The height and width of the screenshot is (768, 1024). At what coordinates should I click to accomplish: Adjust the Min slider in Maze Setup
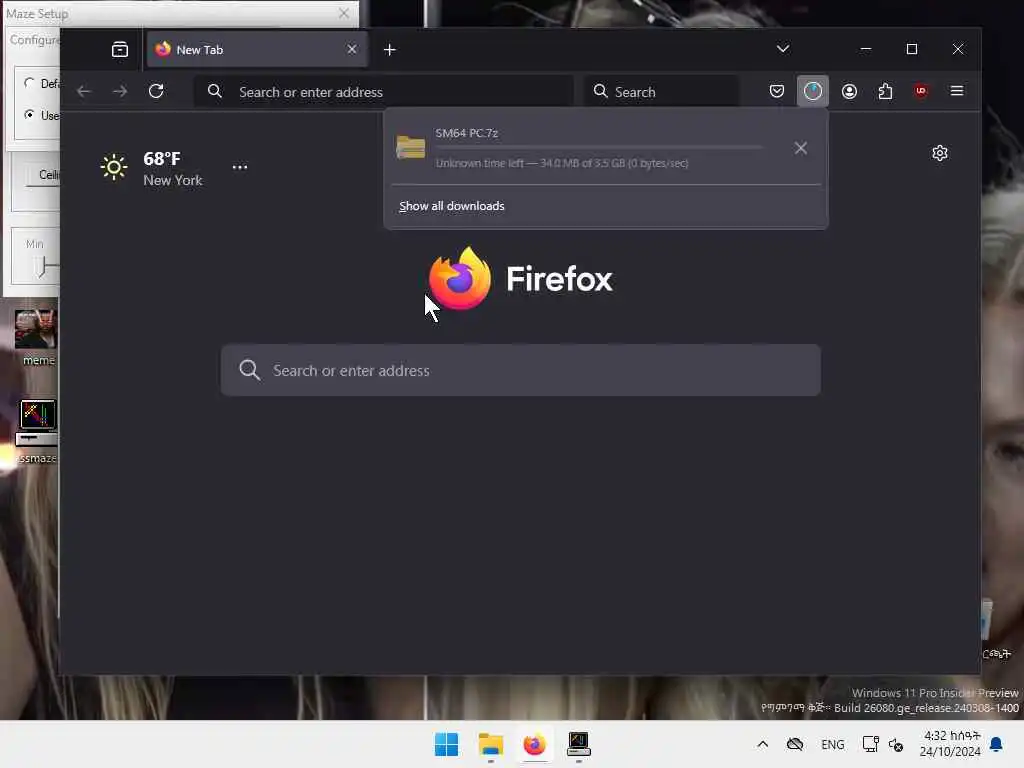coord(43,267)
